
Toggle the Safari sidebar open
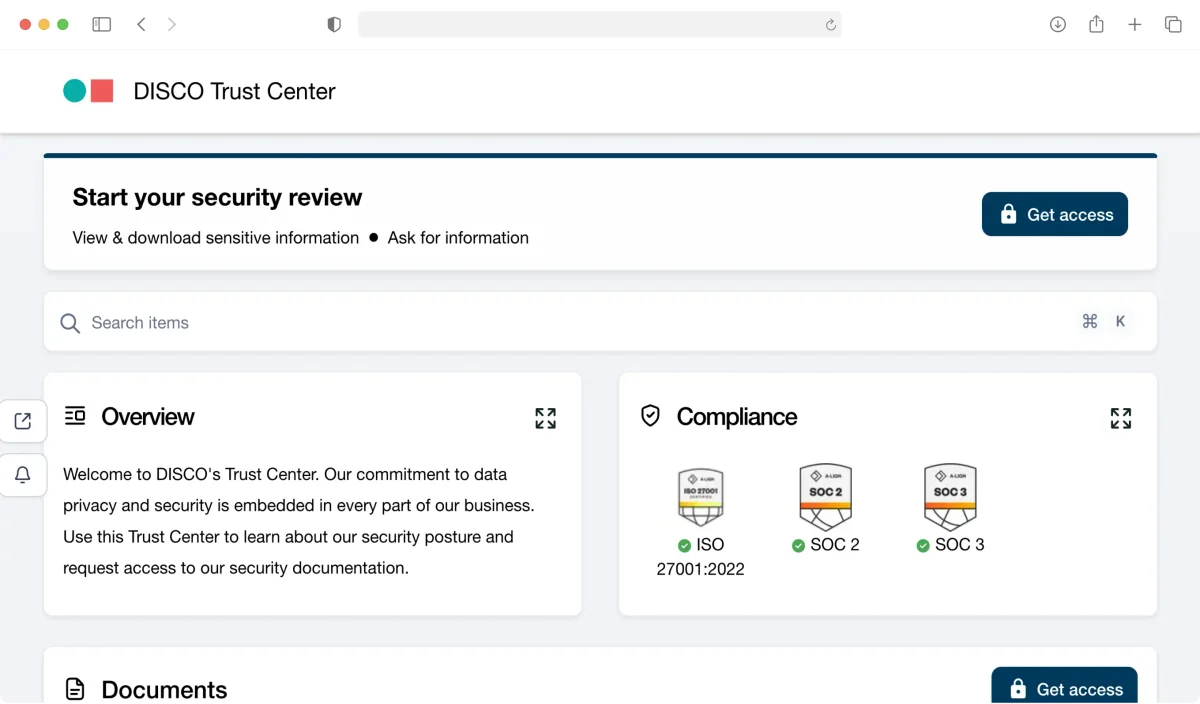tap(101, 23)
